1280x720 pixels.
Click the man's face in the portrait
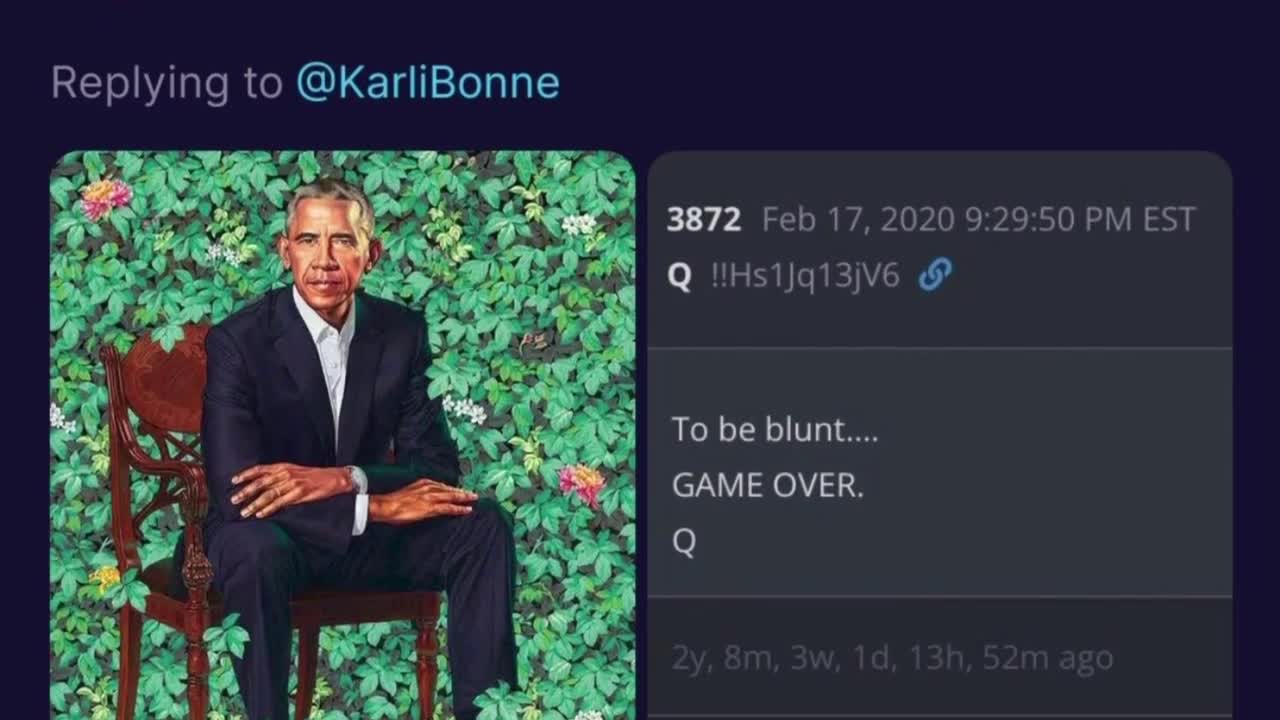click(328, 248)
